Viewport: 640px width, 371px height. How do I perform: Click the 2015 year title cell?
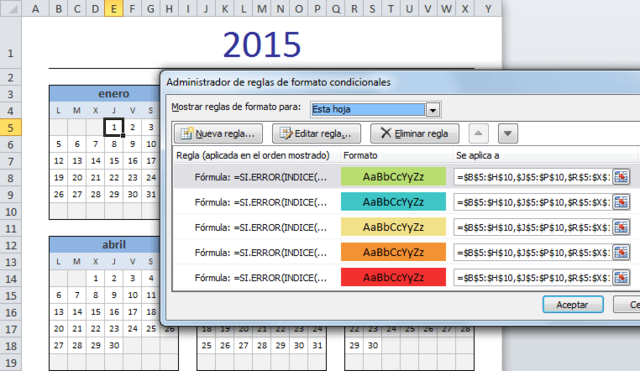pyautogui.click(x=262, y=44)
